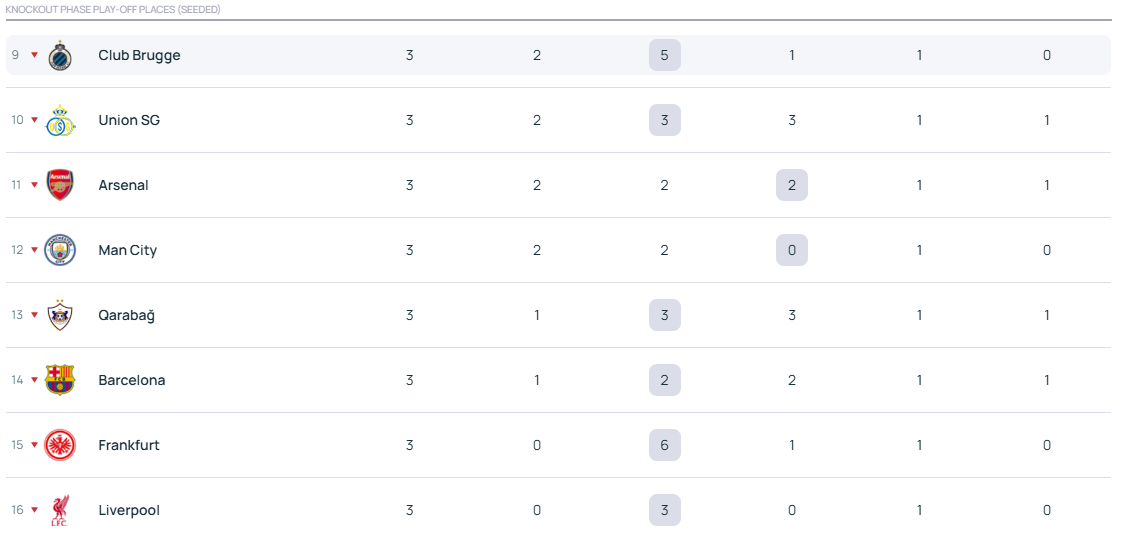Click Frankfurt's highlighted value 6
Screen dimensions: 1135x543
[664, 445]
